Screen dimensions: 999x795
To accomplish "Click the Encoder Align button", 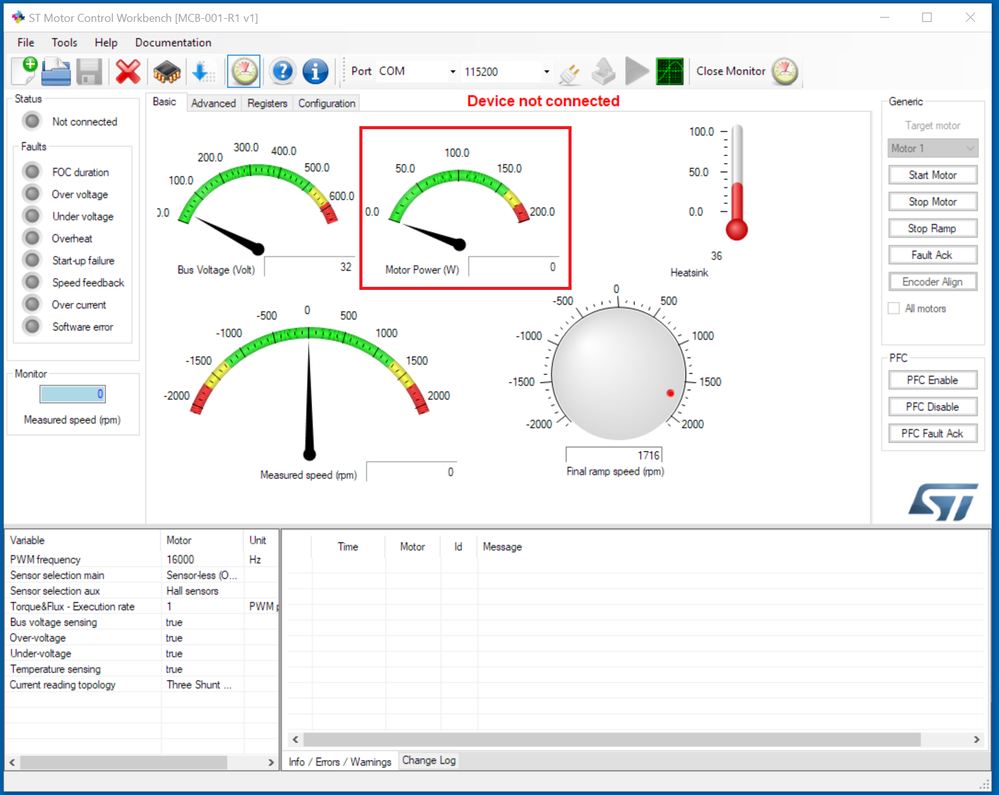I will click(933, 282).
